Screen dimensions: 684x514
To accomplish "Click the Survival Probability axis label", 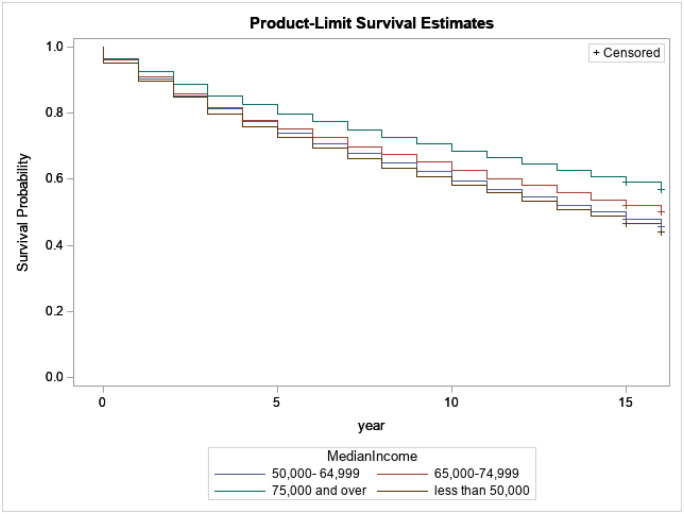I will pos(23,212).
